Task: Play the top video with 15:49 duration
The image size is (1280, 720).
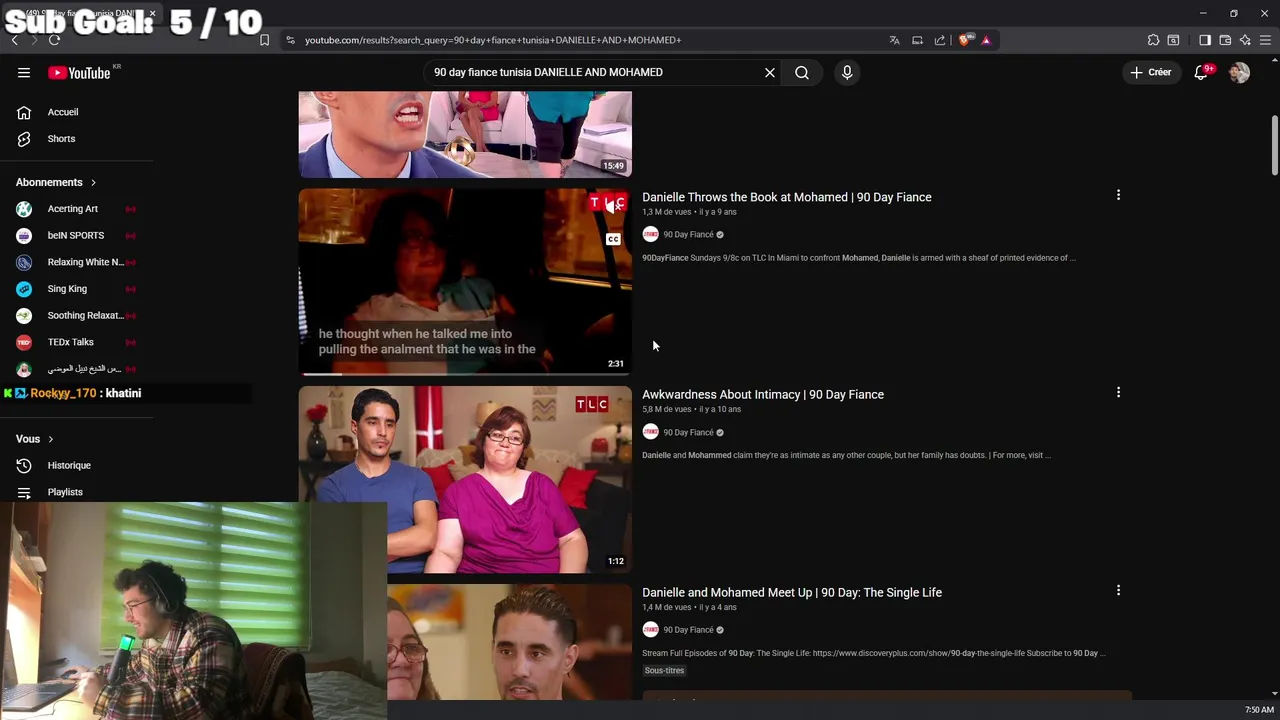Action: click(465, 134)
